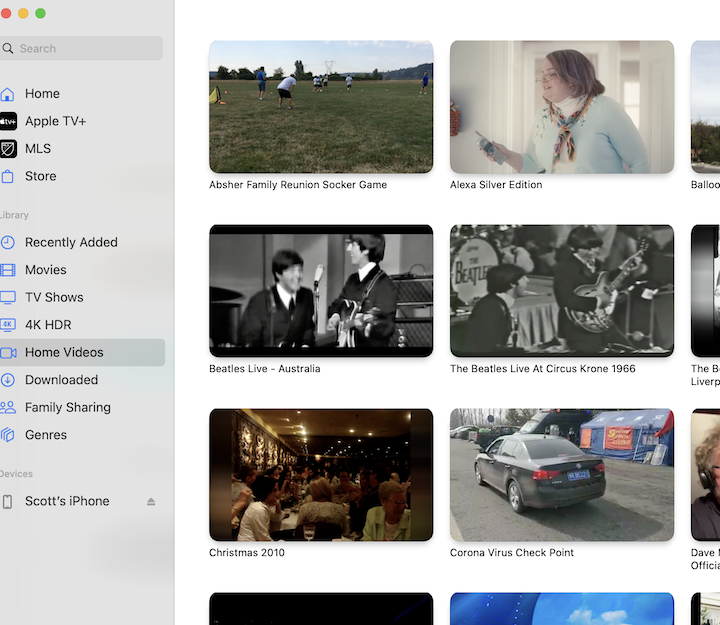Screen dimensions: 720x625
Task: Open The Beatles Live At Circus Krone thumbnail
Action: tap(562, 291)
